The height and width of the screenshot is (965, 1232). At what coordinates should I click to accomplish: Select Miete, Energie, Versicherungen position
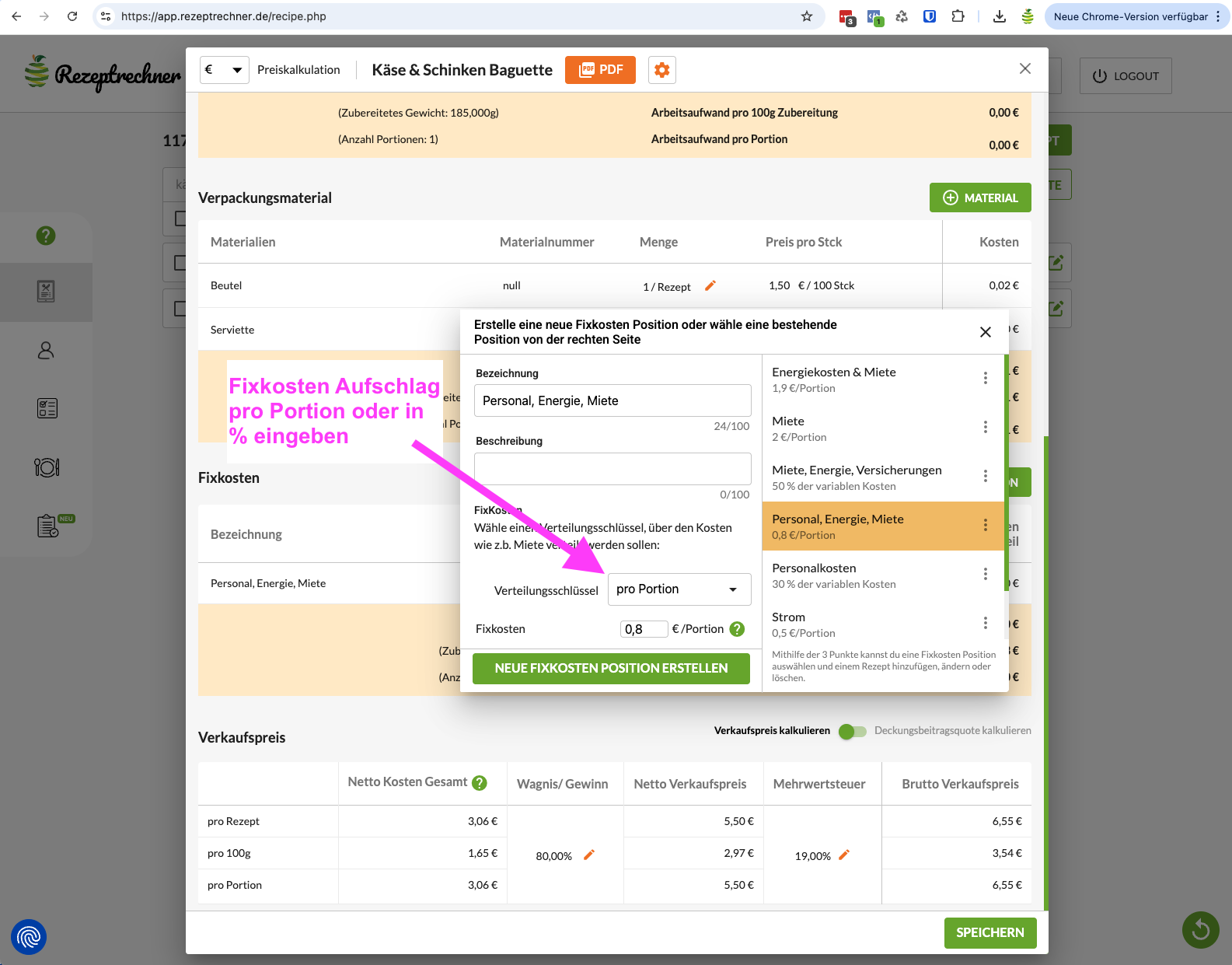click(x=871, y=477)
